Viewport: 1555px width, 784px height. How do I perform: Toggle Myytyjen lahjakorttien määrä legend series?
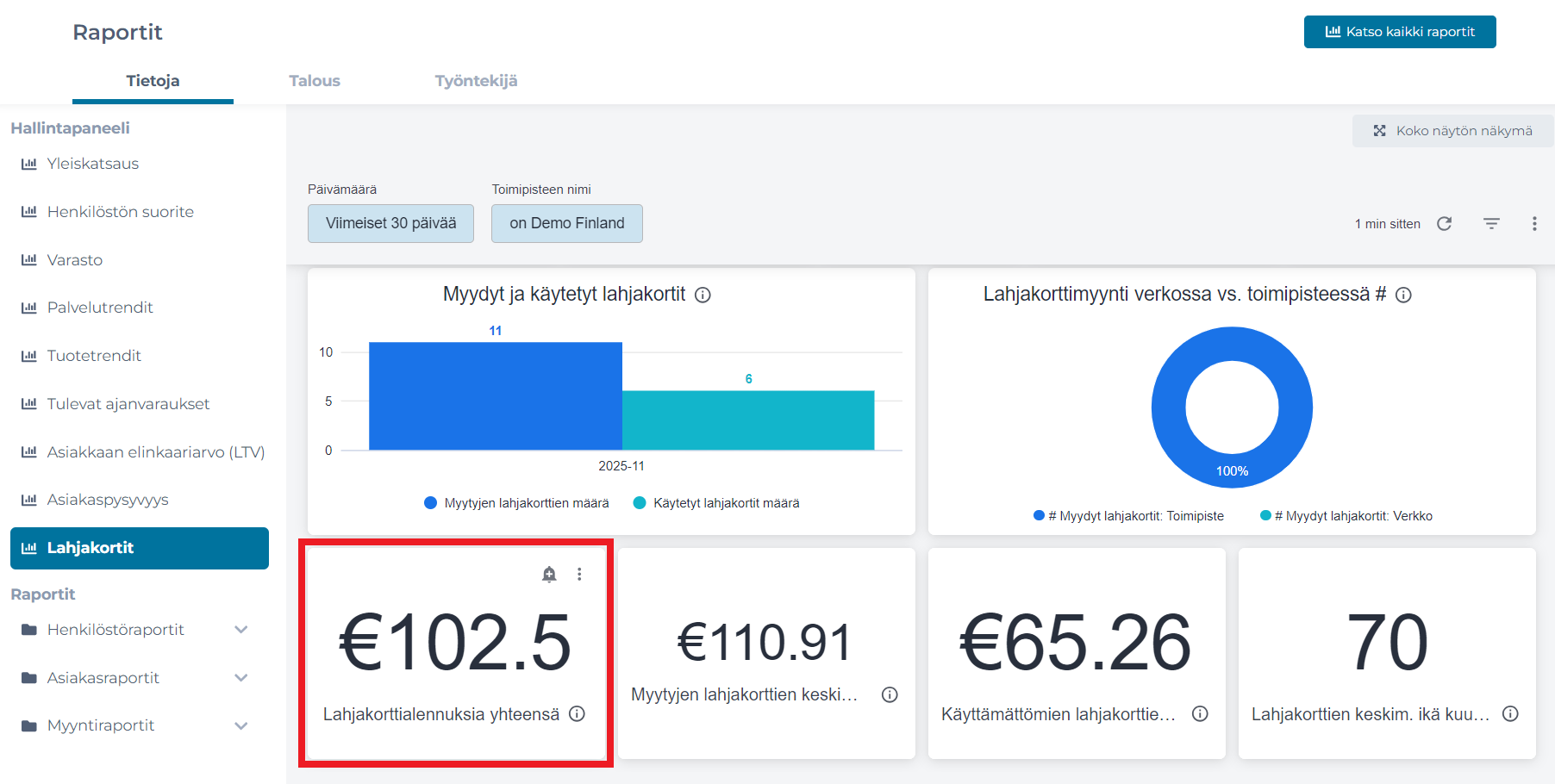point(517,503)
